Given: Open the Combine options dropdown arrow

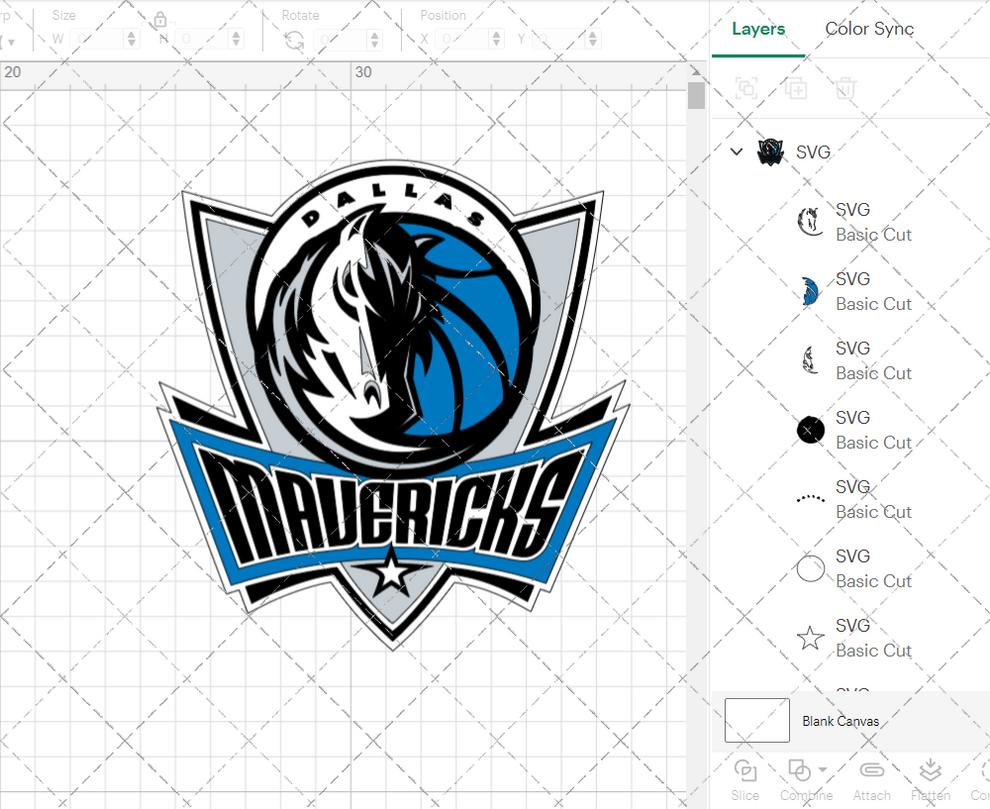Looking at the screenshot, I should 823,770.
